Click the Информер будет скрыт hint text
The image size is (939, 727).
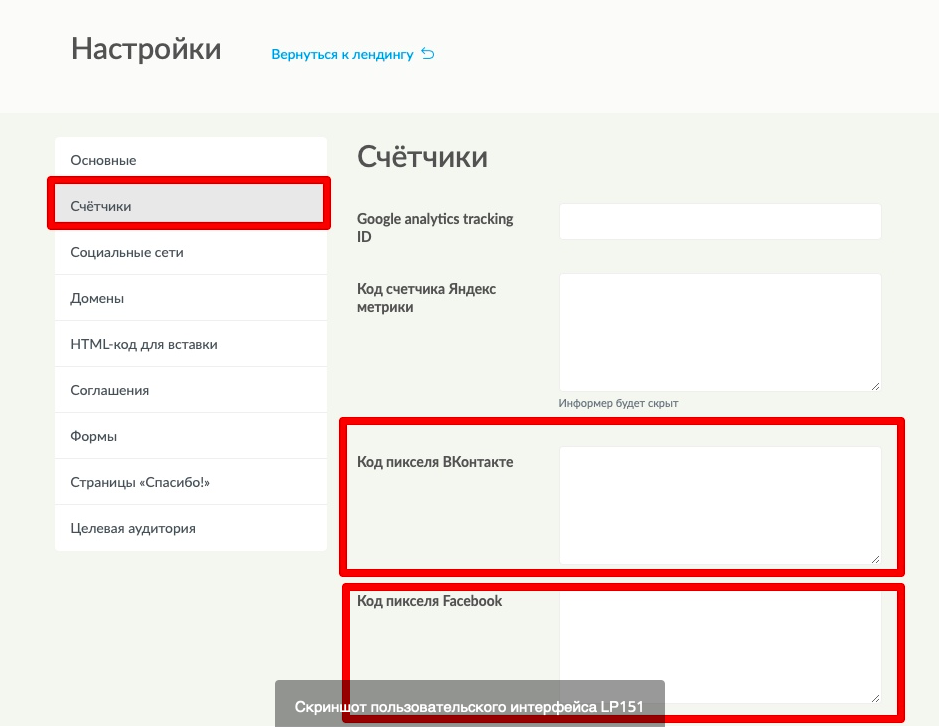618,403
